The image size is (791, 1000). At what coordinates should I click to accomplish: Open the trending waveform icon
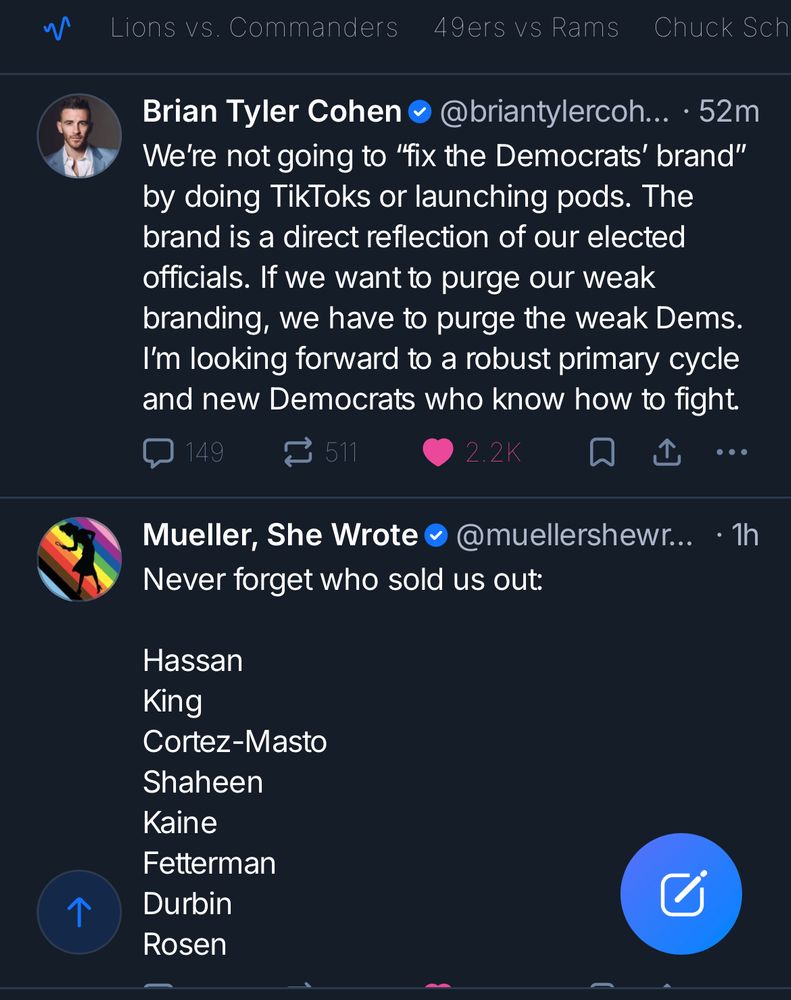point(57,28)
